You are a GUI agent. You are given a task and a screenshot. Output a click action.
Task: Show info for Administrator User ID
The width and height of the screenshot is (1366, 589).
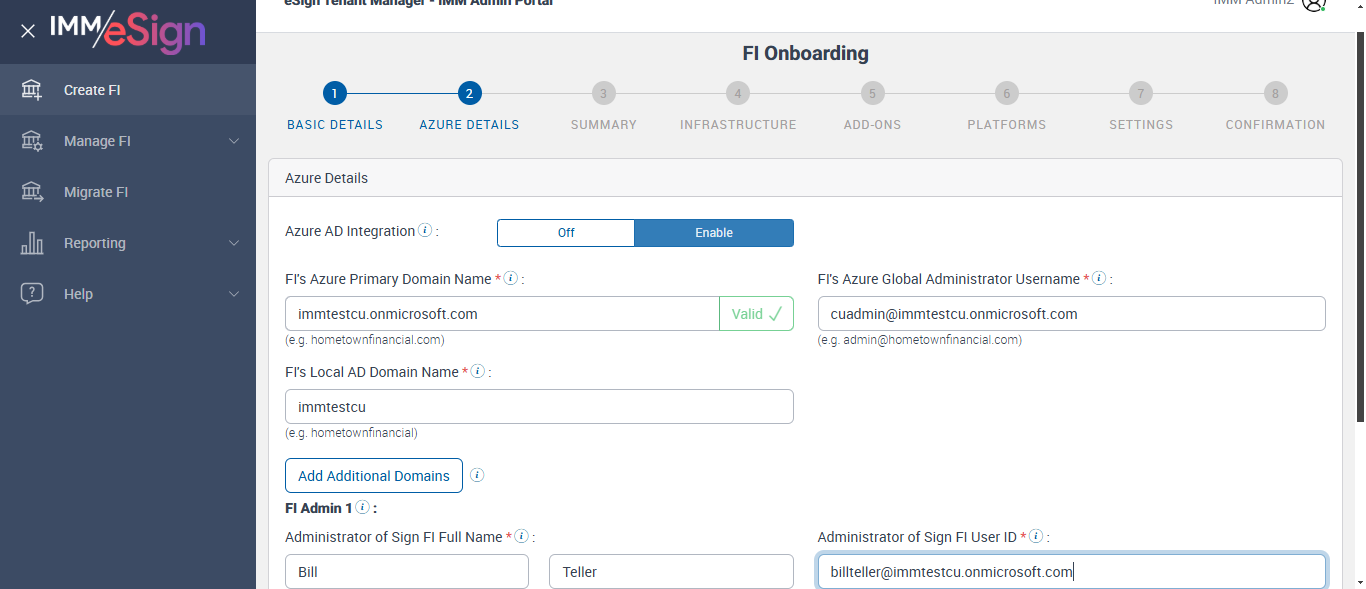(1036, 536)
